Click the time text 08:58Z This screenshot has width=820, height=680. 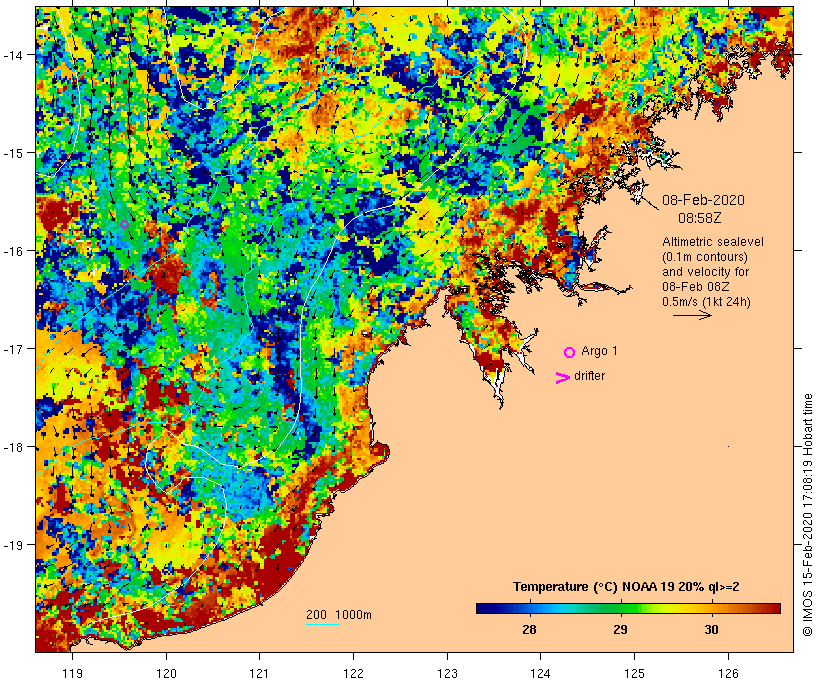click(x=699, y=218)
